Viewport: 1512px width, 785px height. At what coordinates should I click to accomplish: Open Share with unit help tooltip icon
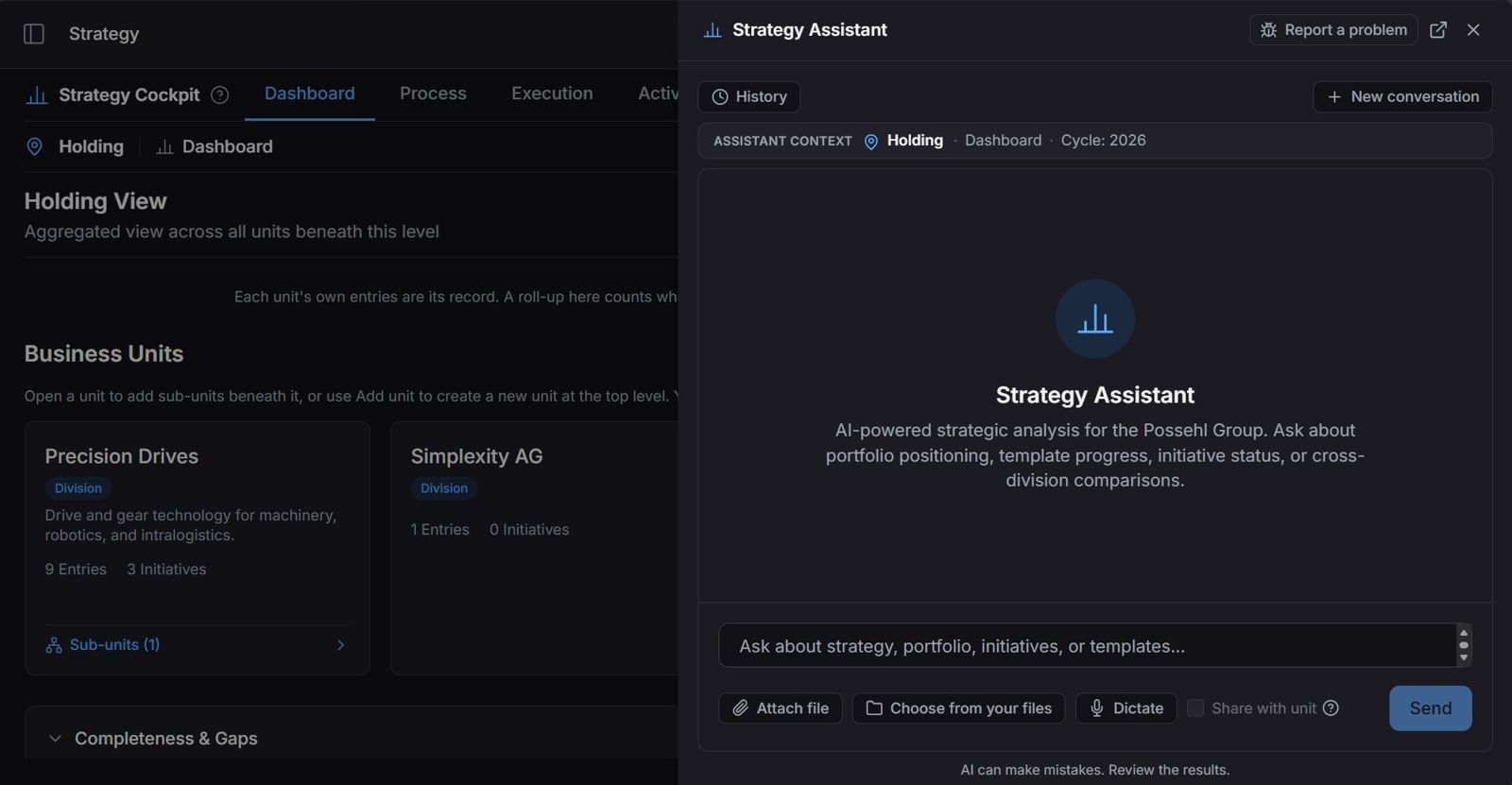tap(1331, 708)
